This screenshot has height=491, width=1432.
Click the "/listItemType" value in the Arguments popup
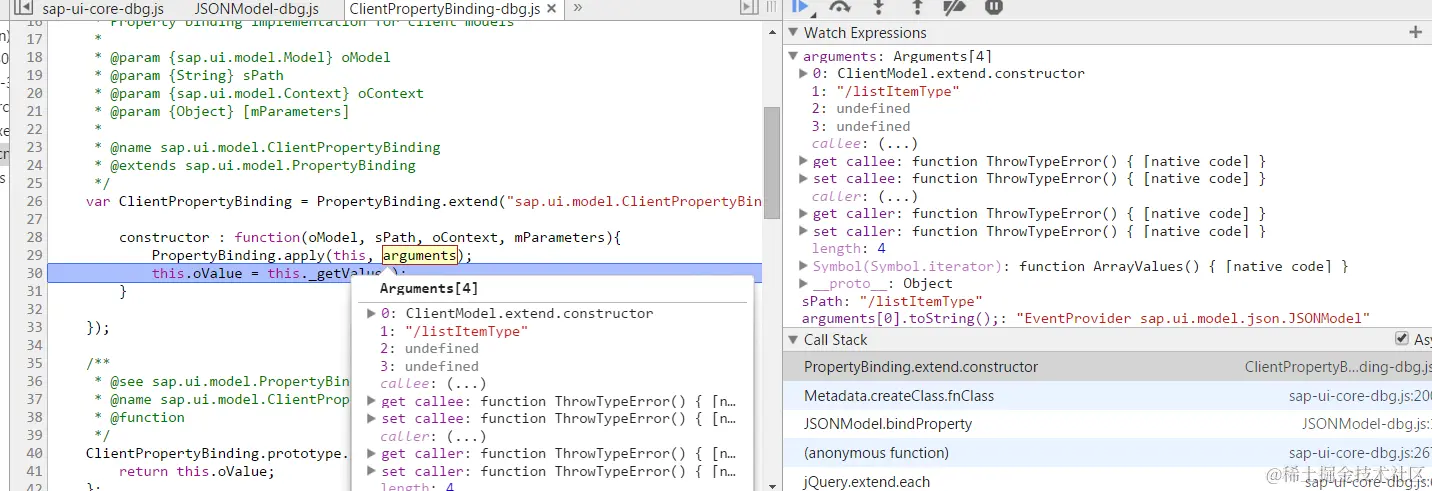[x=466, y=331]
